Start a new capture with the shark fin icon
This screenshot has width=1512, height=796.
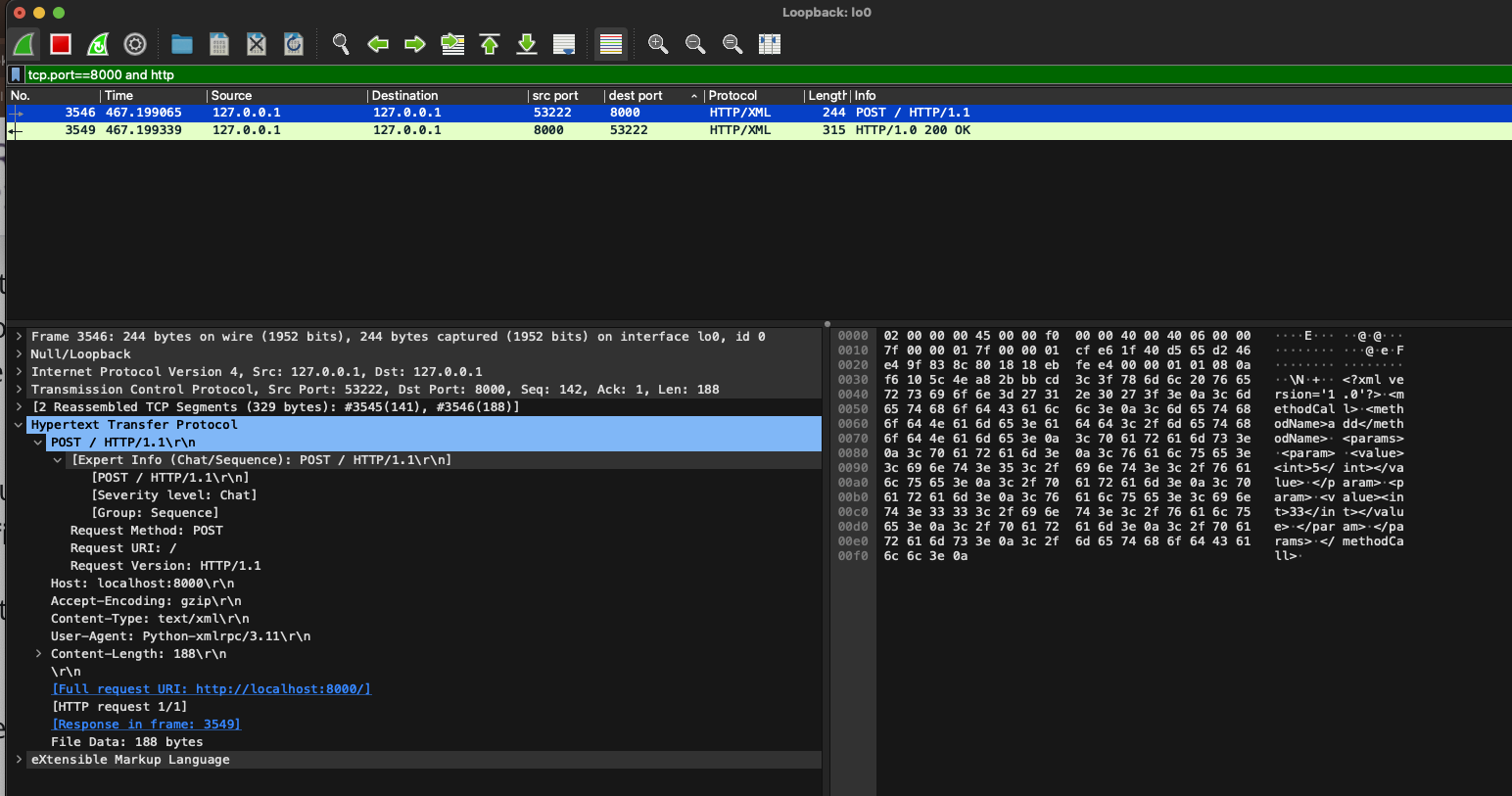click(24, 44)
